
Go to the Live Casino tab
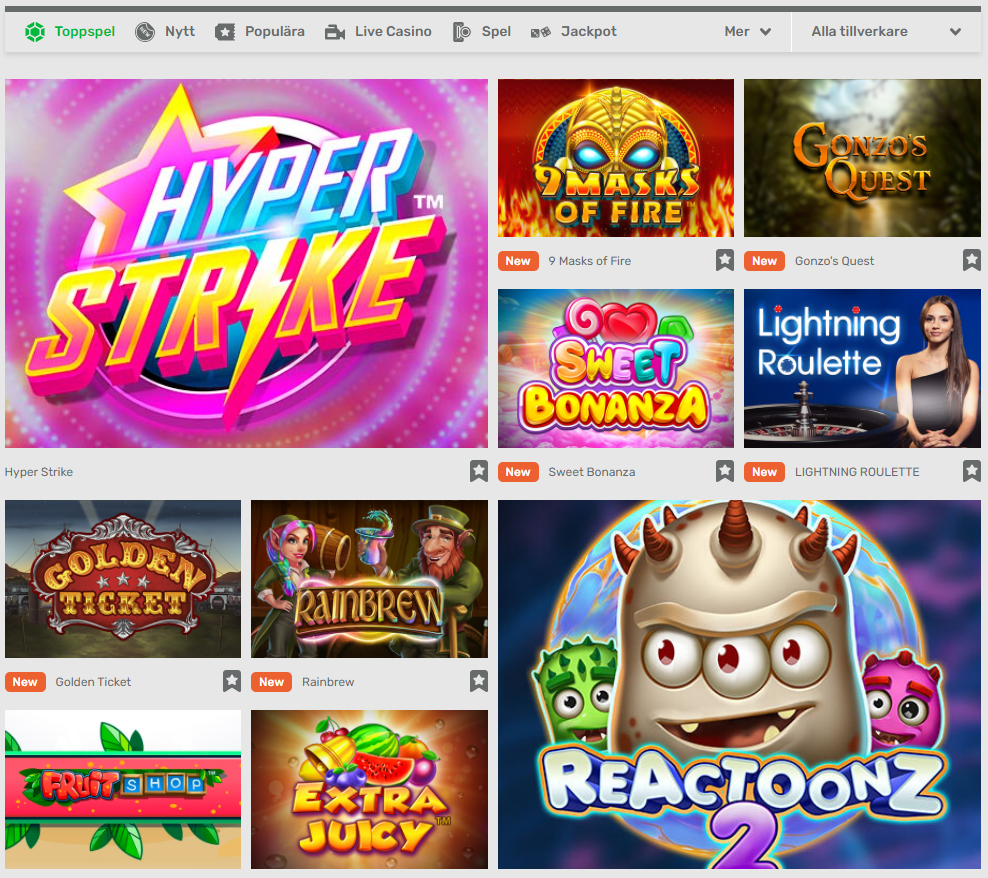tap(378, 32)
